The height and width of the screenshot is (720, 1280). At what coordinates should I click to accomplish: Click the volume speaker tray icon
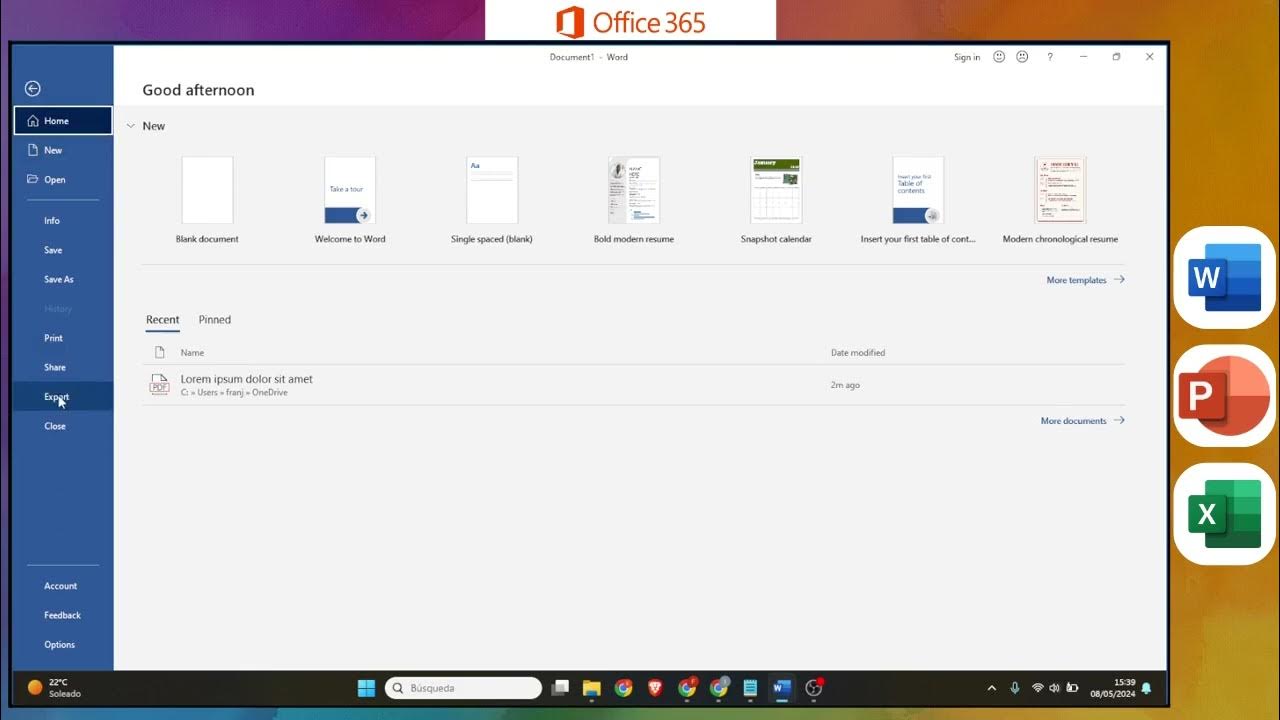pos(1055,688)
